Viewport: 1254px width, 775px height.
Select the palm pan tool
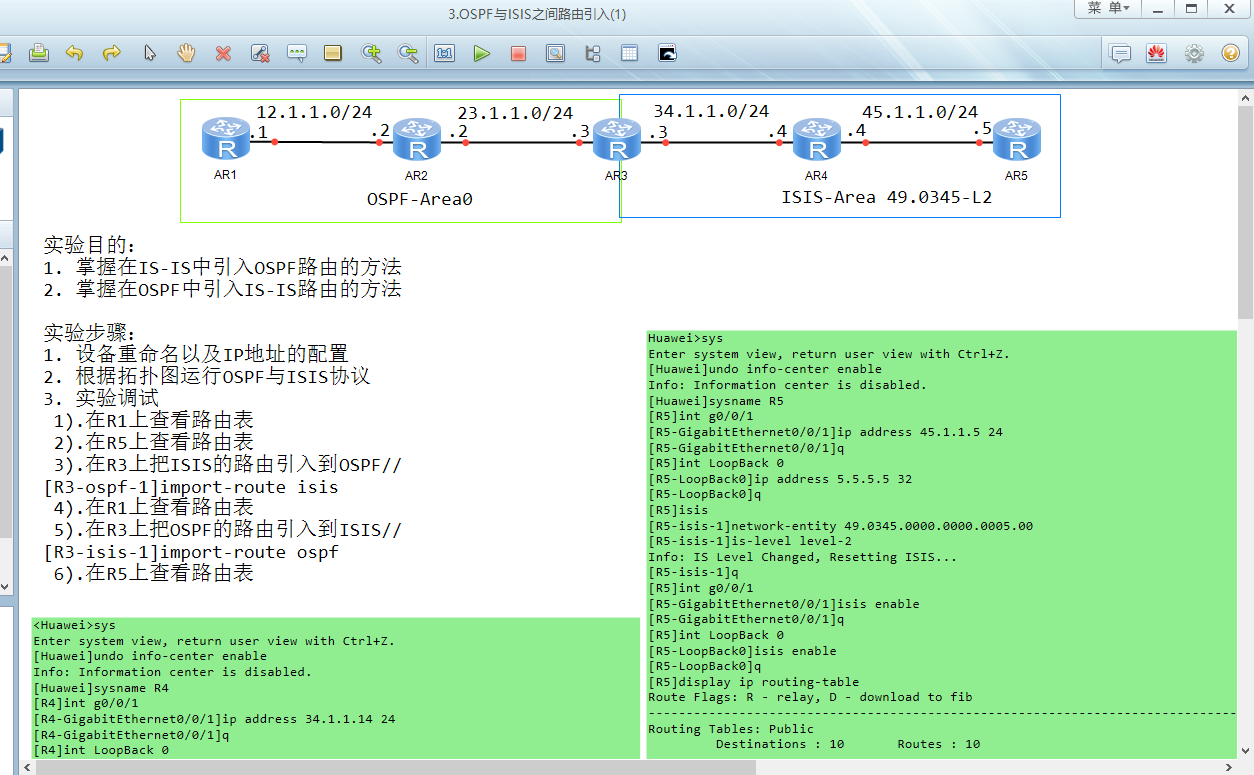(x=186, y=54)
